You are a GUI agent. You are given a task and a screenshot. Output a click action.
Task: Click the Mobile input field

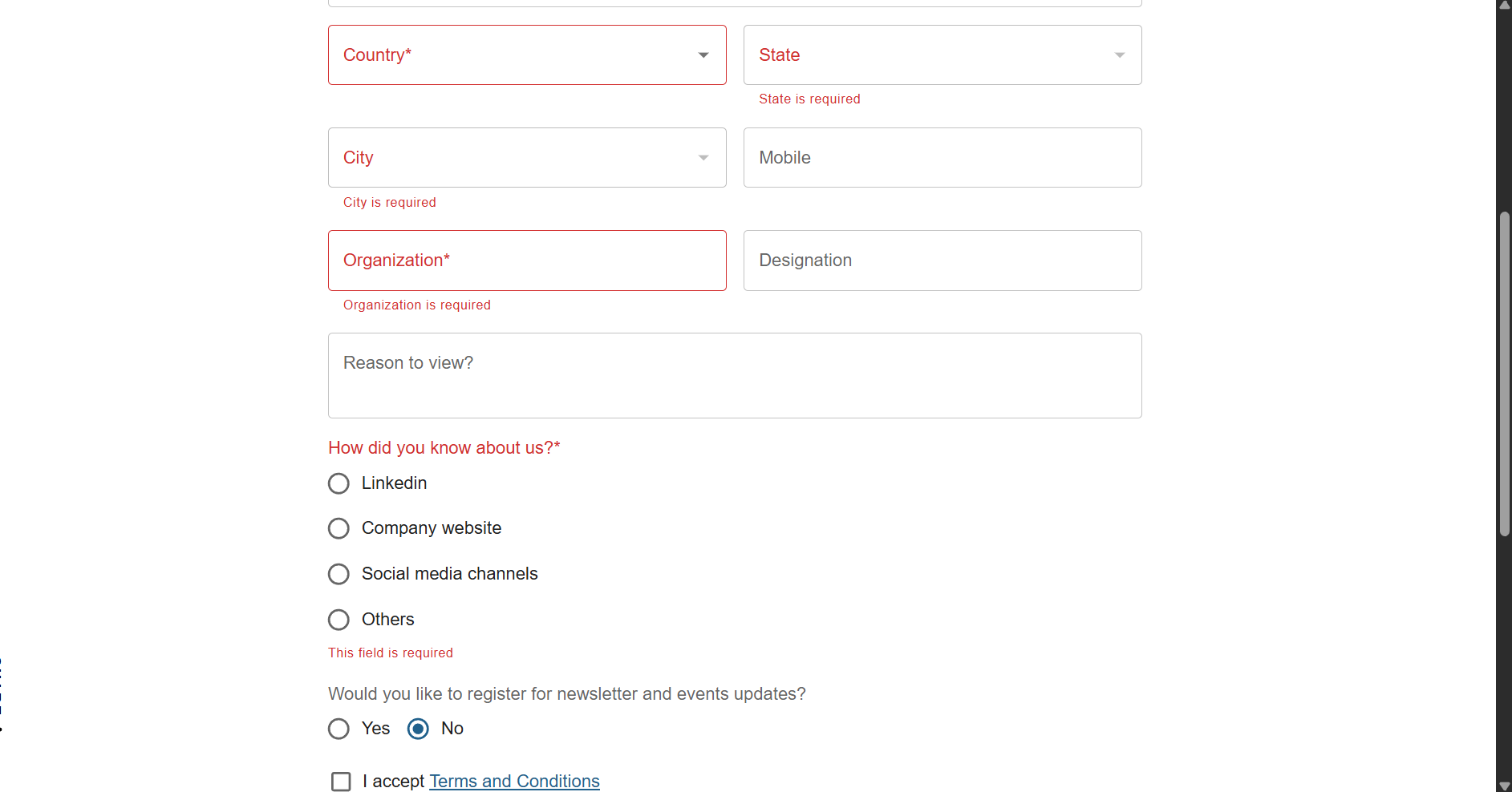[x=942, y=158]
